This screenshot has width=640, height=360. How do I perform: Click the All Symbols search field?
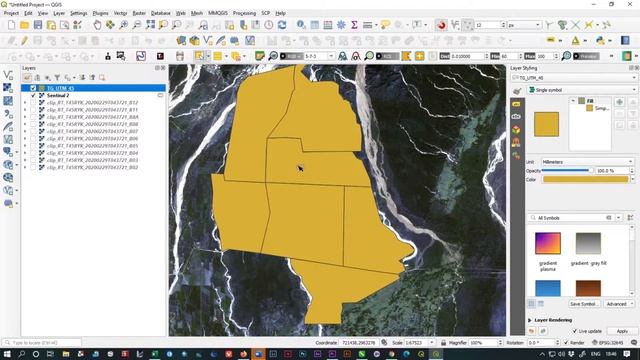[x=571, y=218]
